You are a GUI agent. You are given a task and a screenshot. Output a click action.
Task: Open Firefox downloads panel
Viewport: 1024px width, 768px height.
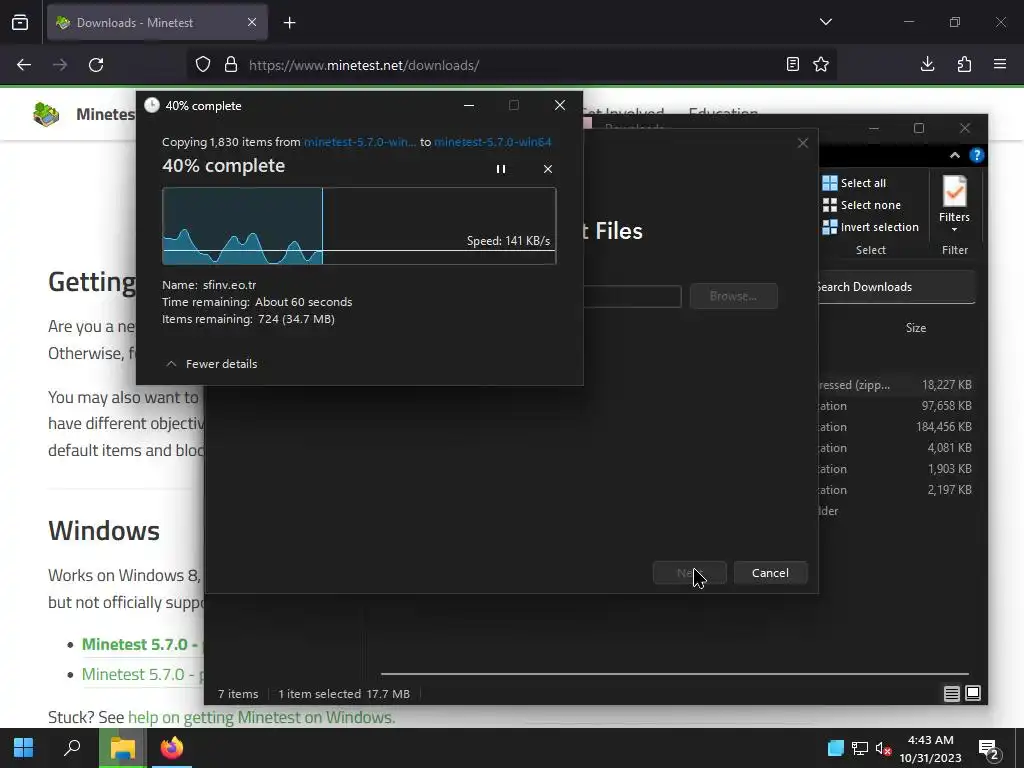(x=927, y=64)
